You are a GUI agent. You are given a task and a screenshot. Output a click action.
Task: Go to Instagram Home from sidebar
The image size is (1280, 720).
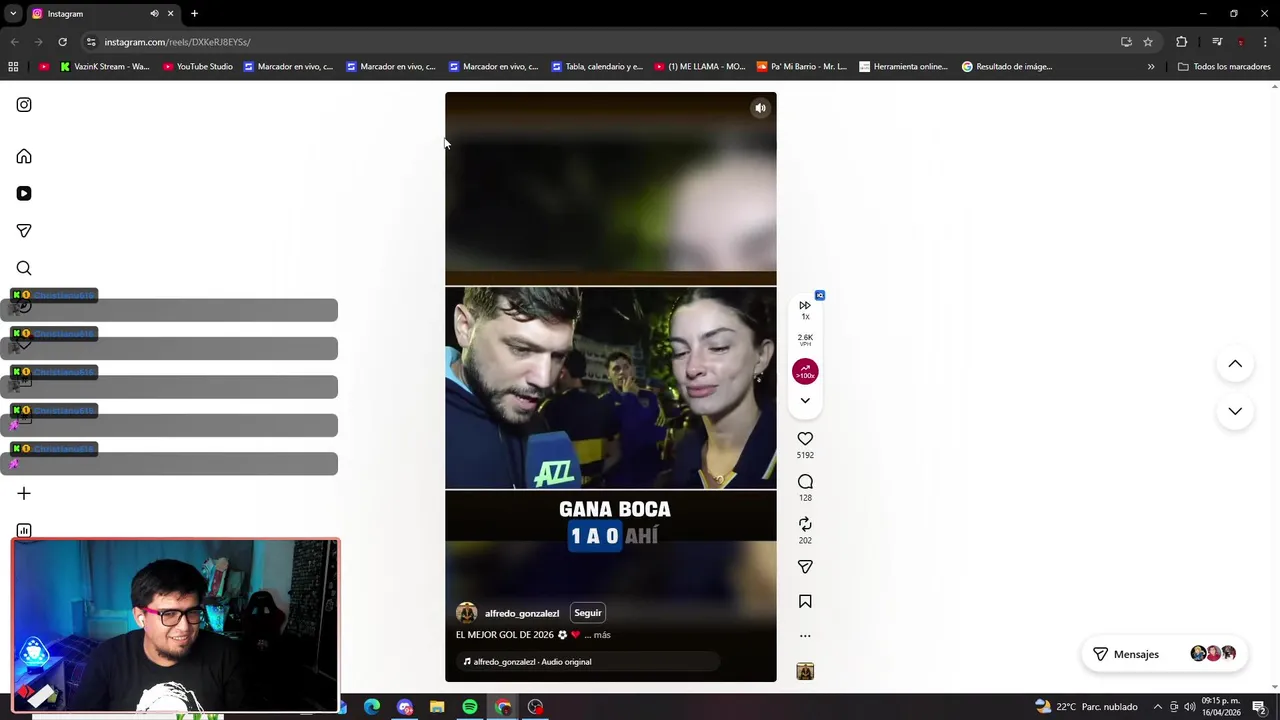point(24,156)
